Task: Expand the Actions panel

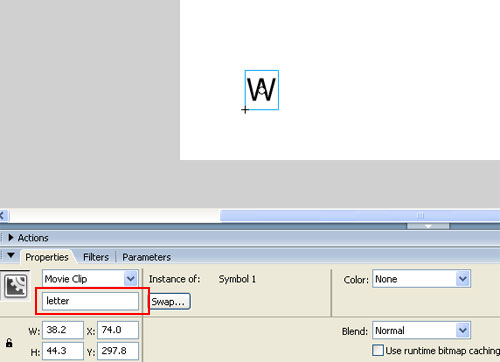Action: 11,238
